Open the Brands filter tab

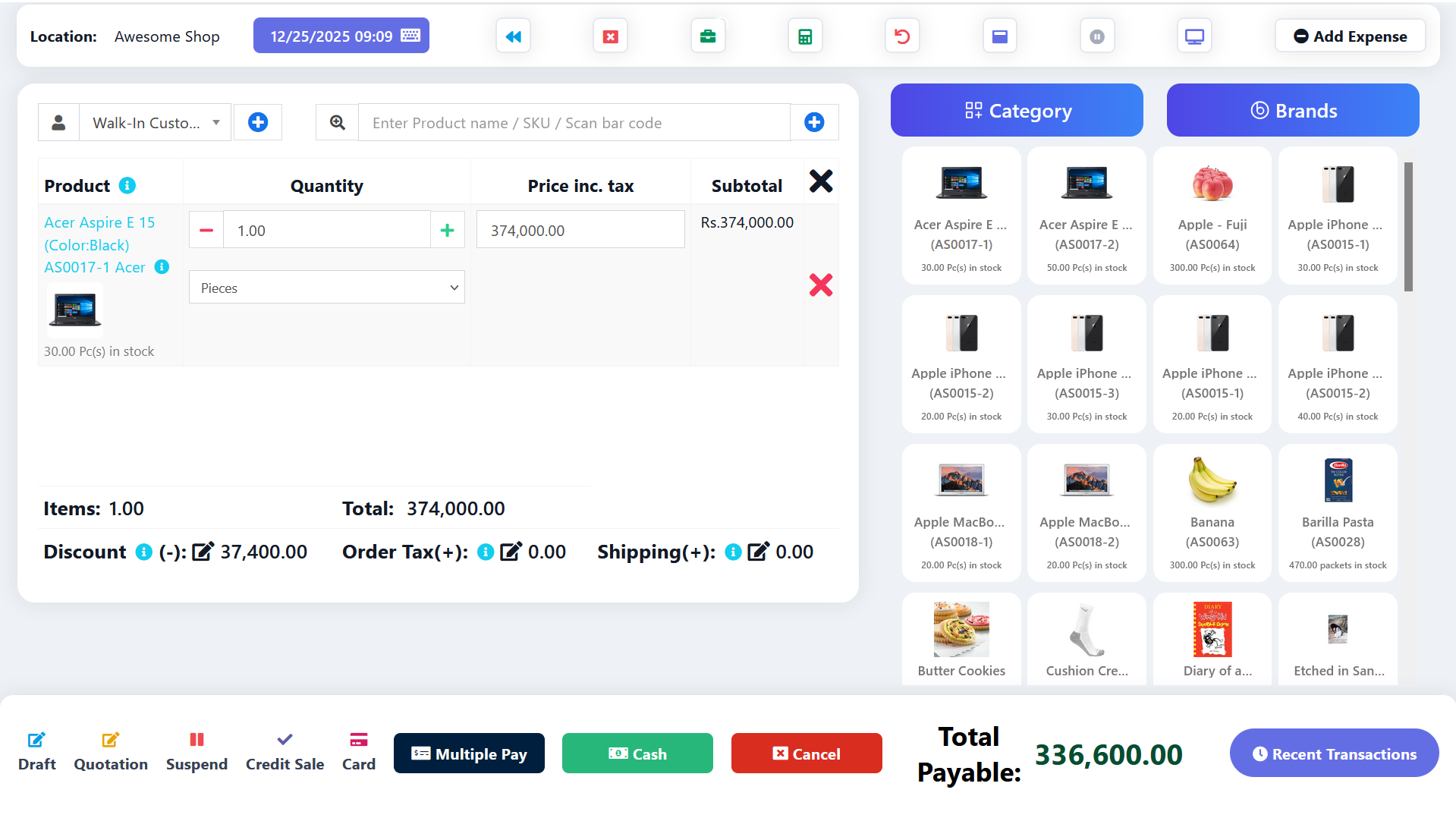point(1292,111)
